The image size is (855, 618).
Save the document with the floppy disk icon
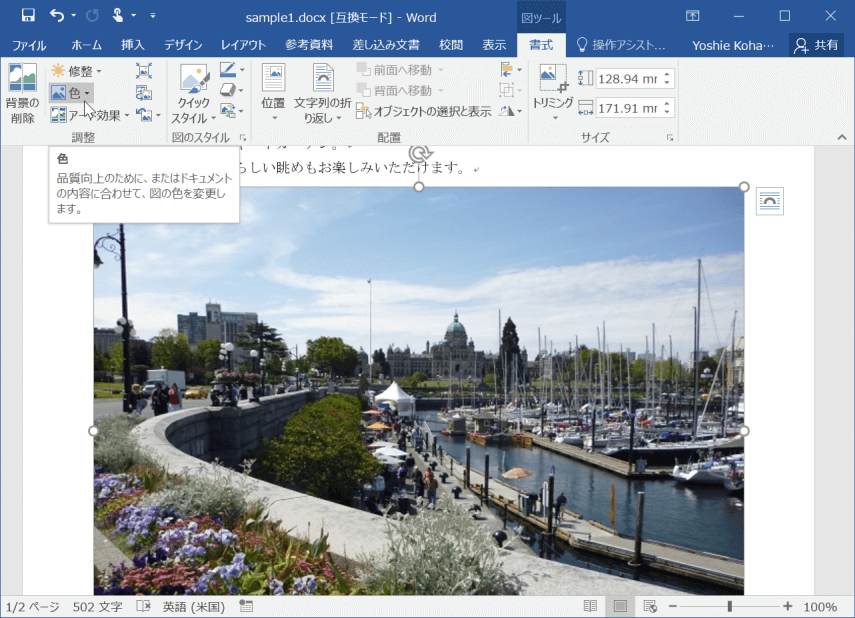coord(28,16)
